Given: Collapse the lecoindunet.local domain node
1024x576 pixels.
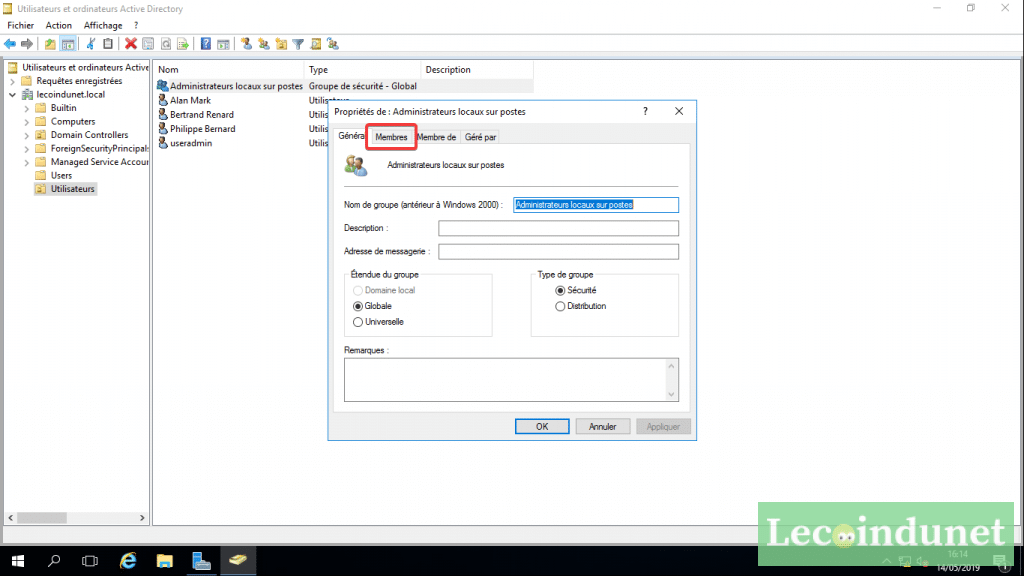Looking at the screenshot, I should [12, 95].
